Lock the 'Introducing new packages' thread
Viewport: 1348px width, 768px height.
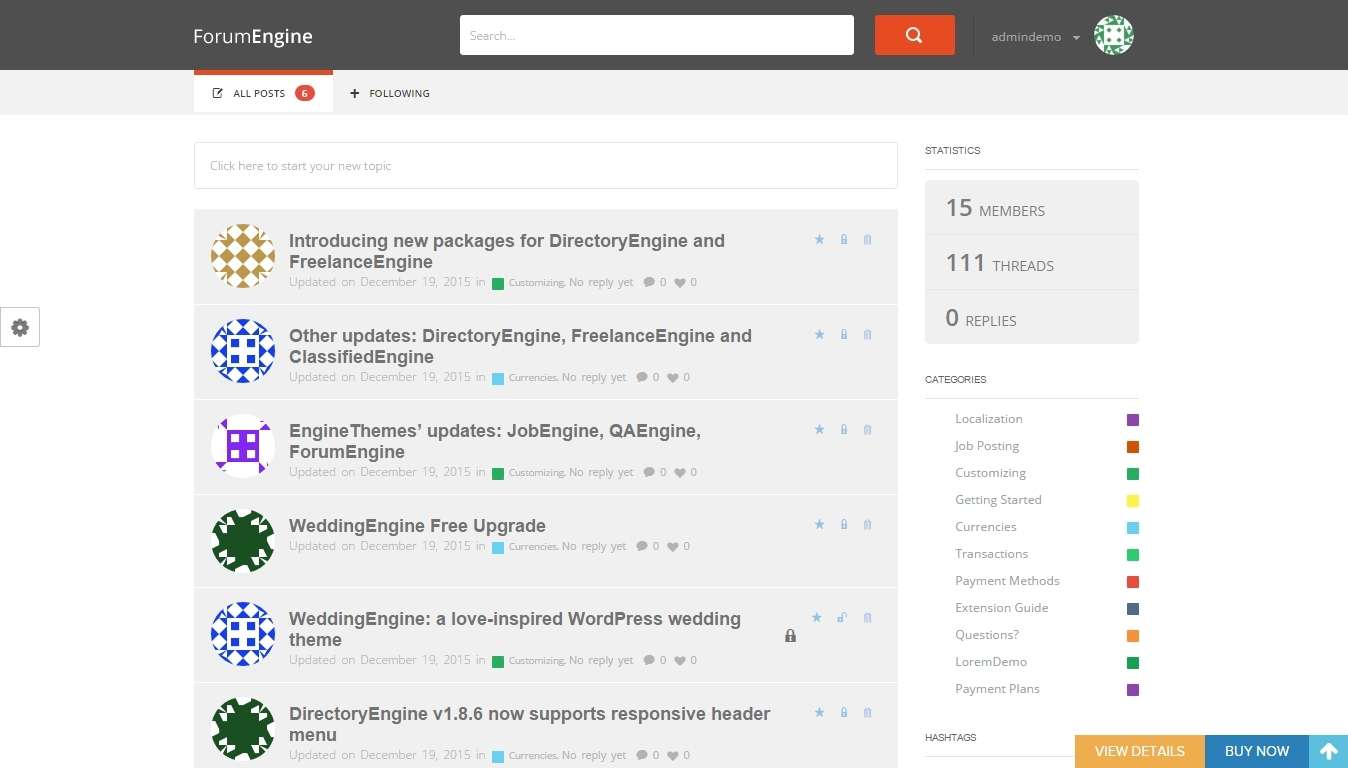[x=844, y=240]
